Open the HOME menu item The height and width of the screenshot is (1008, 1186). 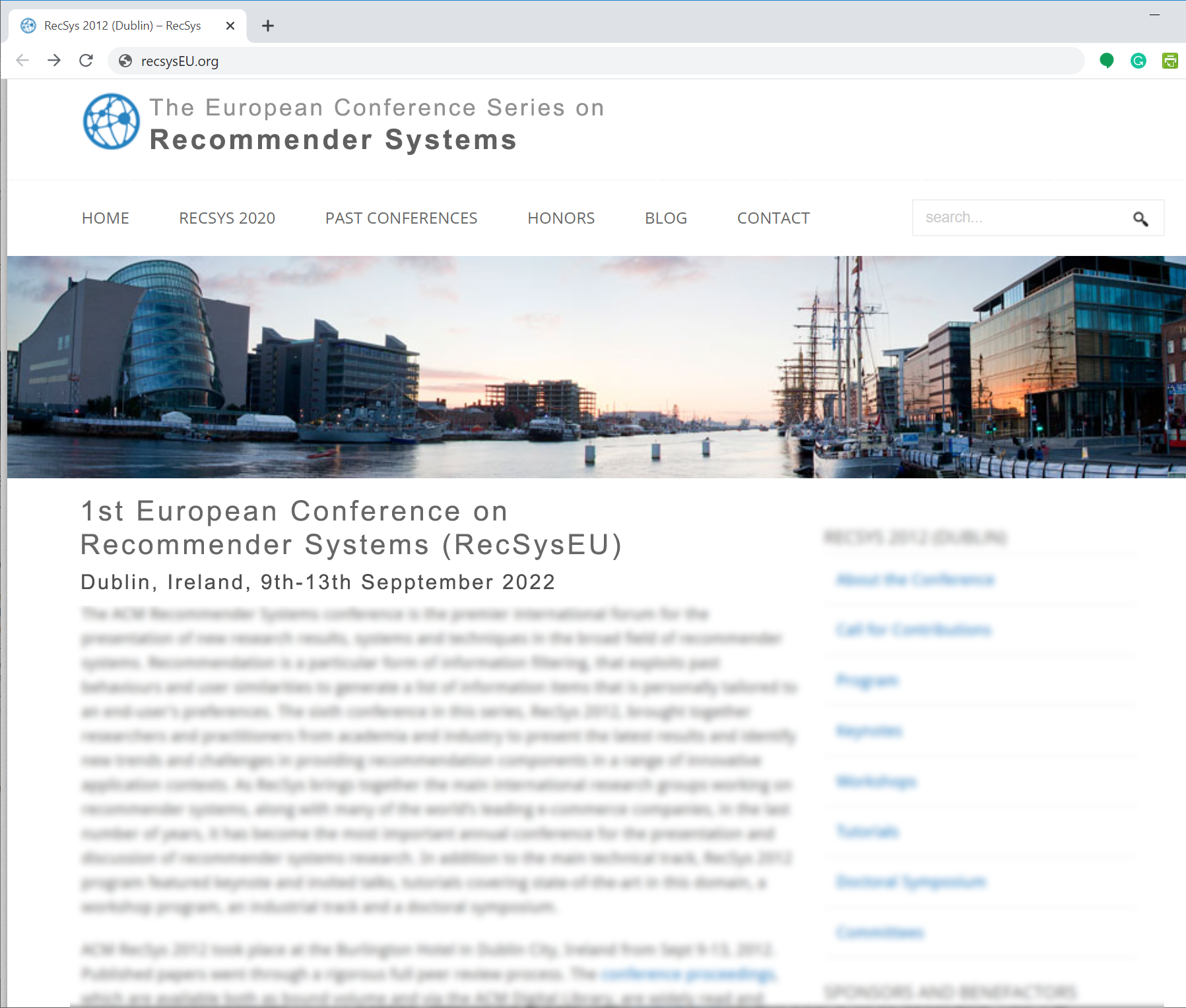click(106, 218)
